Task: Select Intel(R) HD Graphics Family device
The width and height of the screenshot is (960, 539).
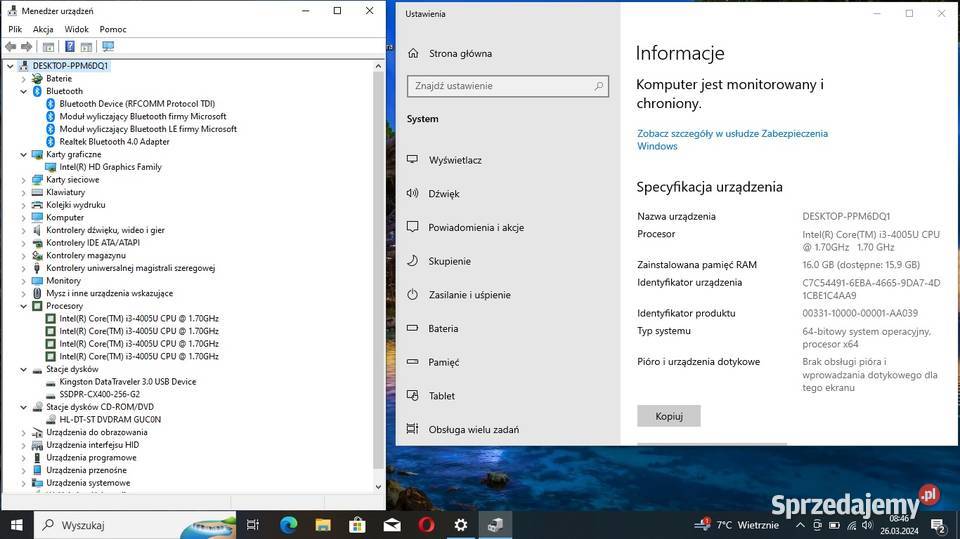Action: click(110, 167)
